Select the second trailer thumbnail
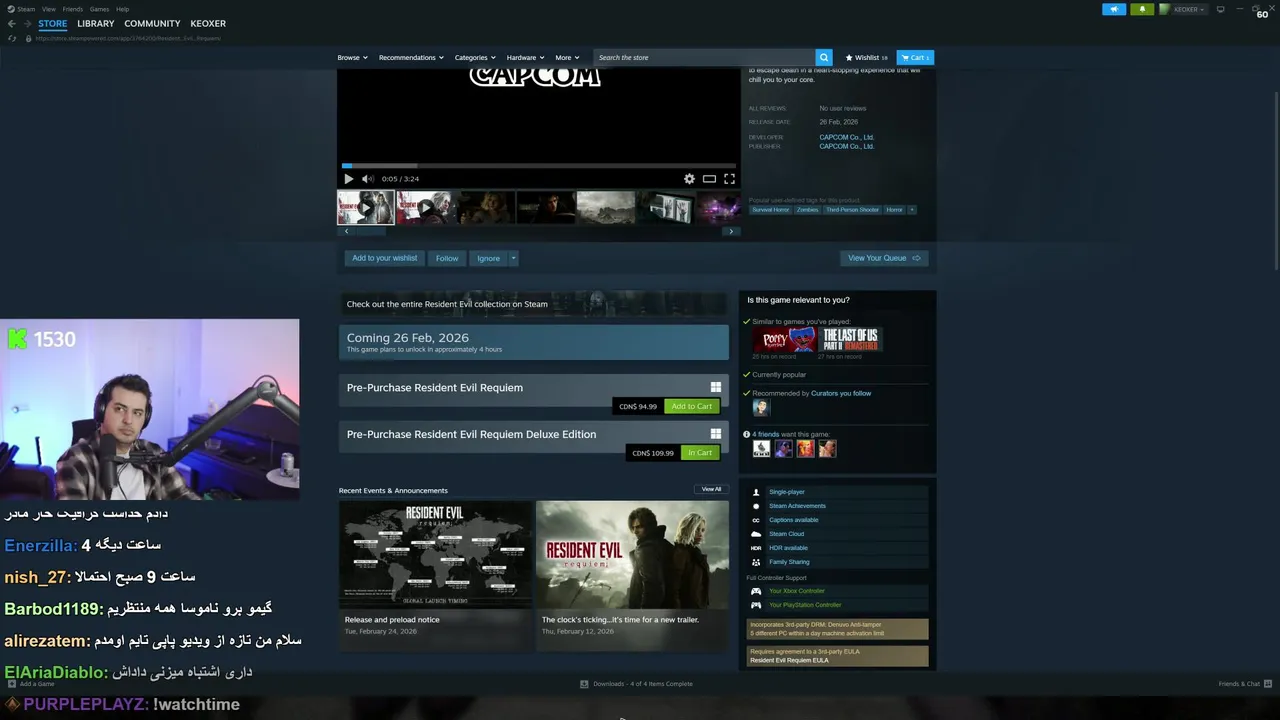 tap(426, 207)
